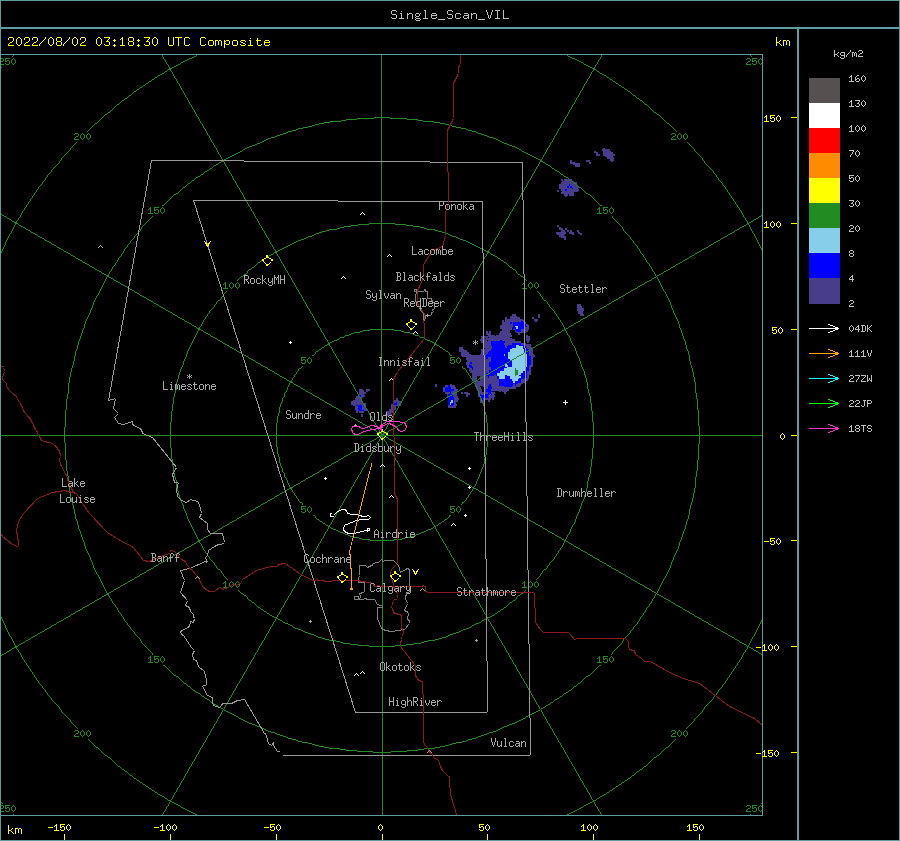Screen dimensions: 900x841
Task: Click the kg/m2 legend unit label
Action: point(848,54)
